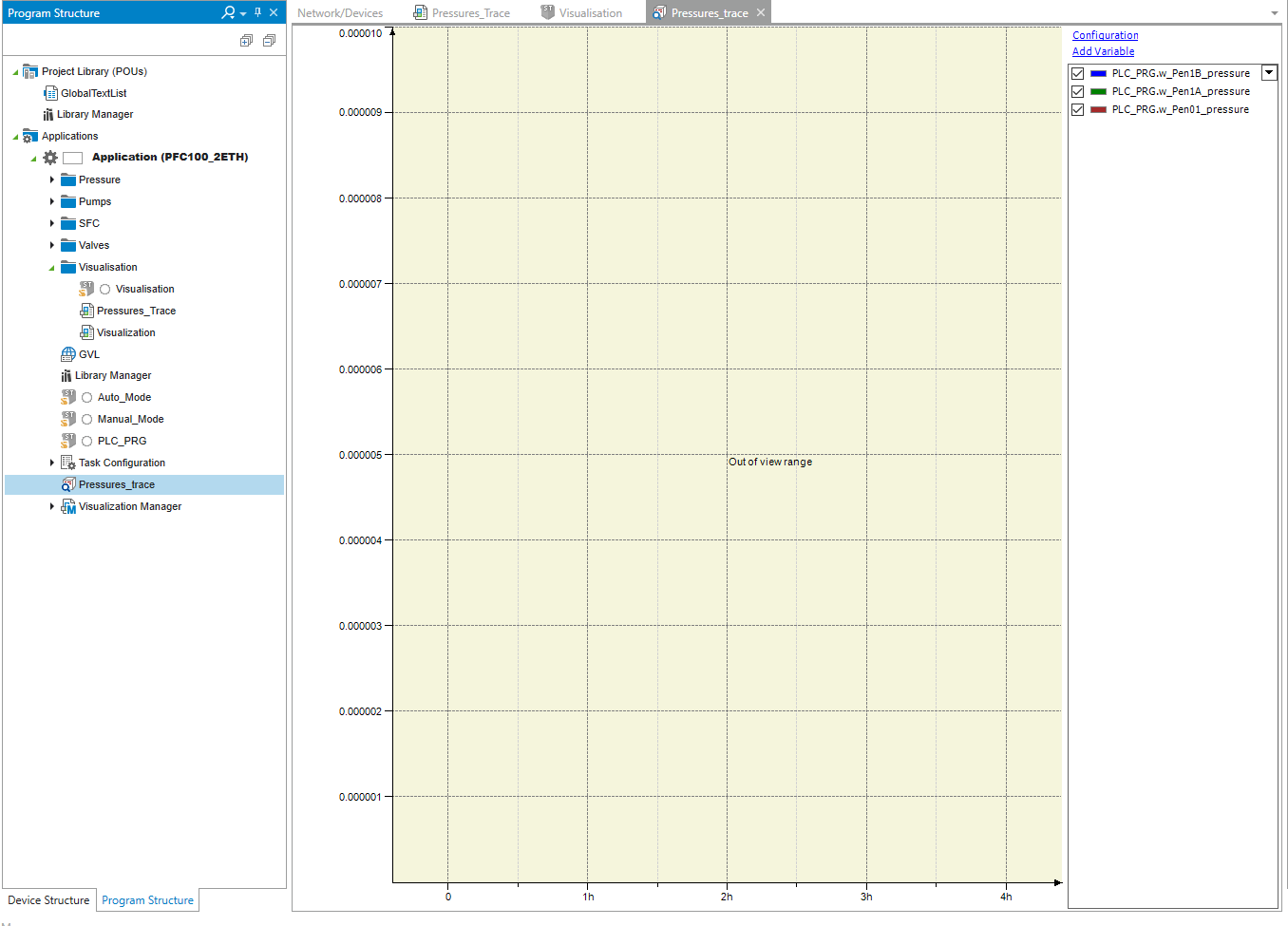
Task: Click the Add Variable link
Action: (1103, 51)
